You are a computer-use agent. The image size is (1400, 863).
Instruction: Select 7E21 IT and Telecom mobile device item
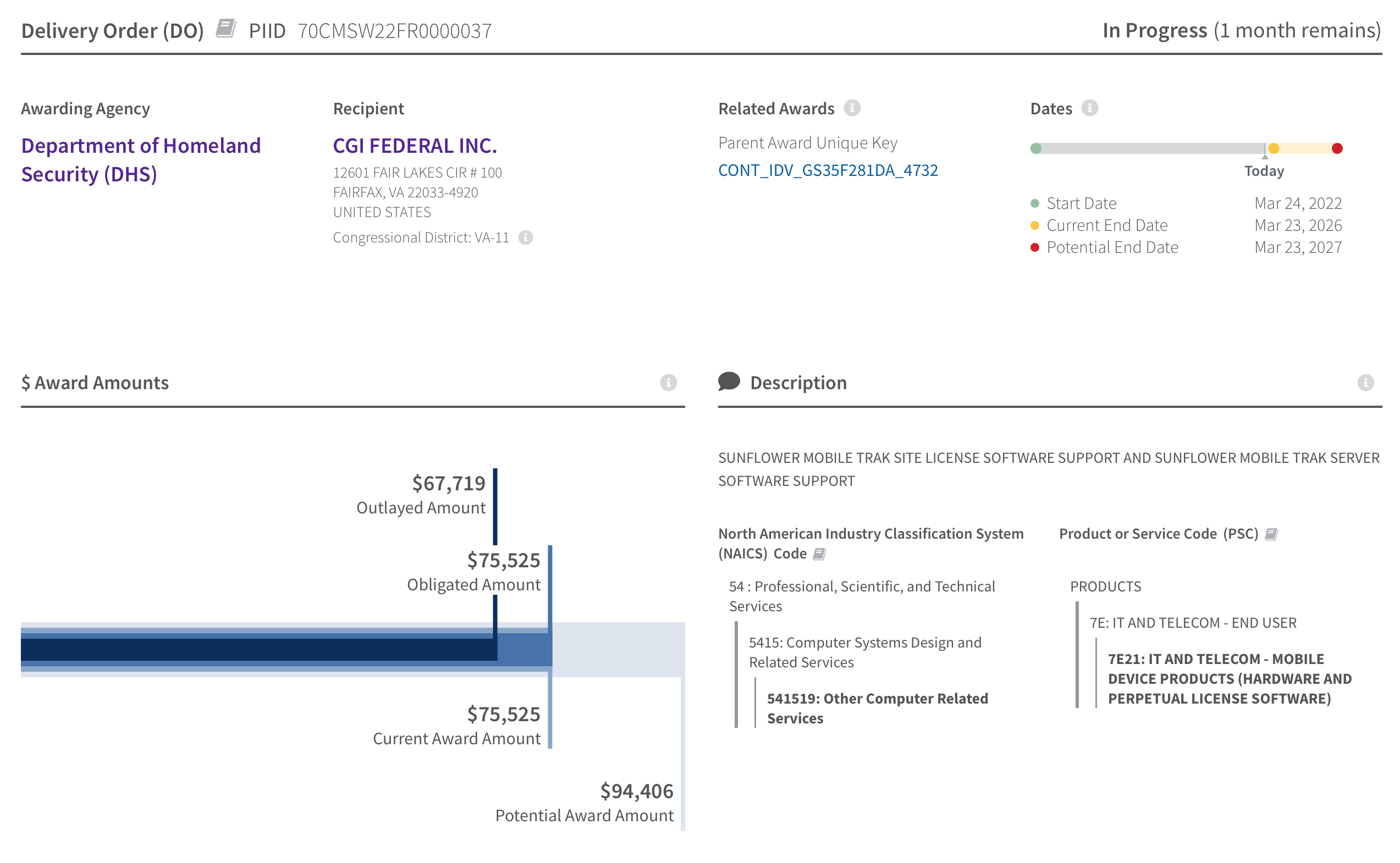coord(1228,679)
